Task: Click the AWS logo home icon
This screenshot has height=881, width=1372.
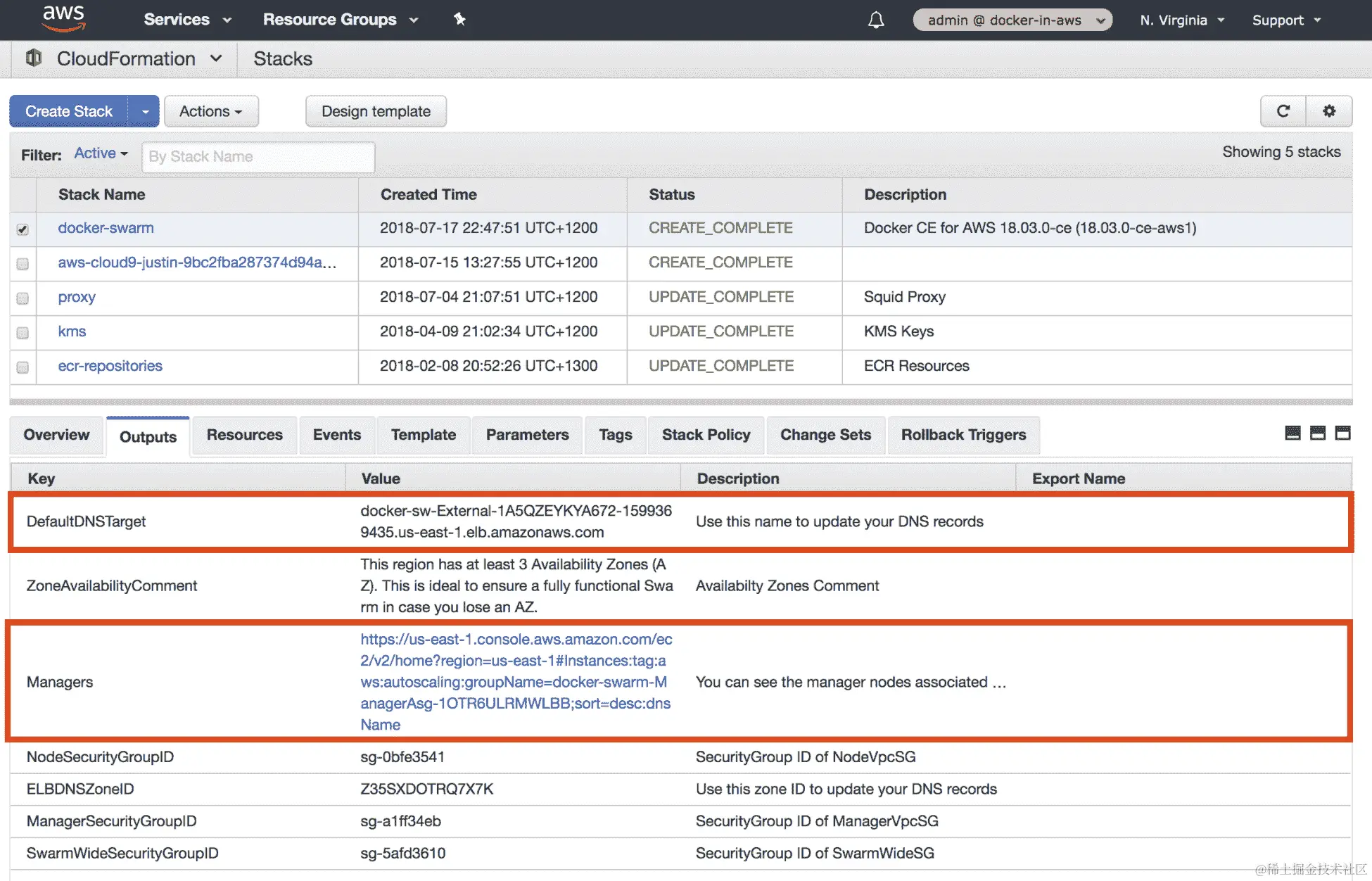Action: tap(63, 19)
